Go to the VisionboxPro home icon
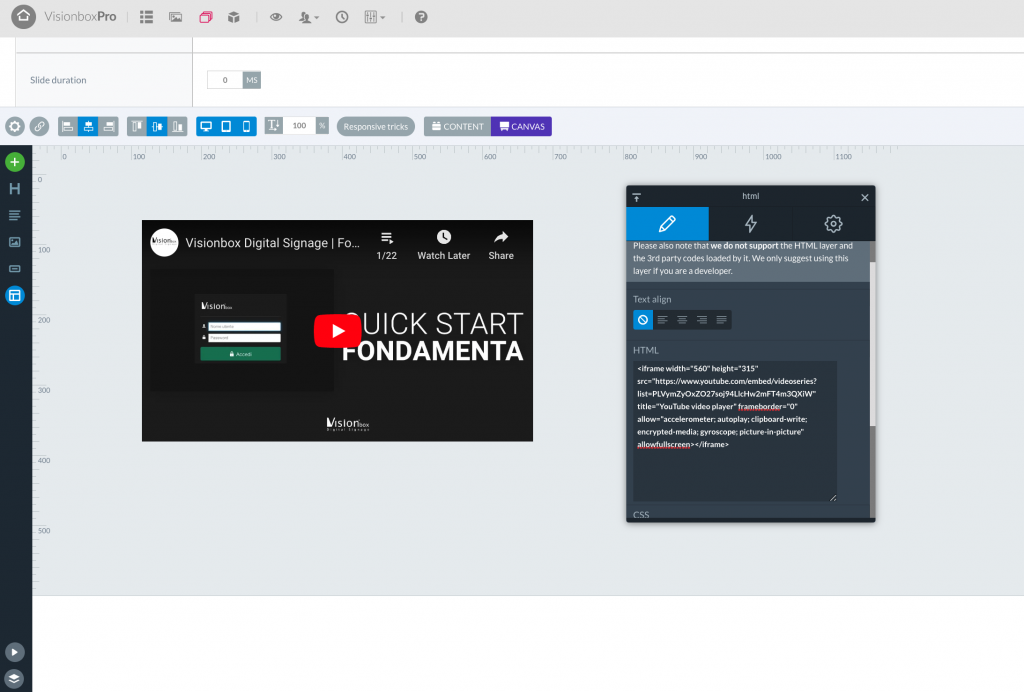Viewport: 1024px width, 692px height. click(24, 17)
